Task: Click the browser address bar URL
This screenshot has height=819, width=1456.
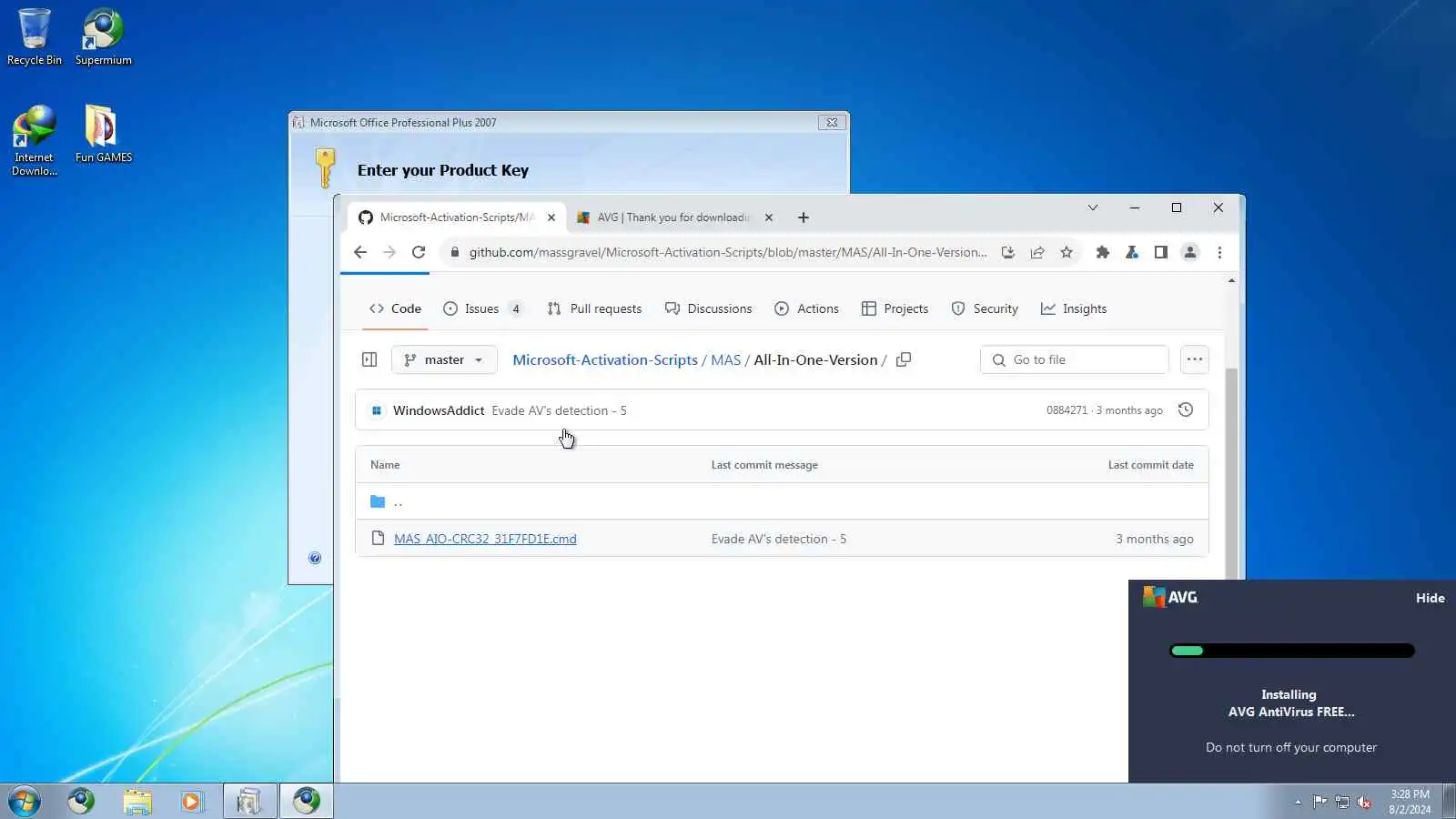Action: 728,253
